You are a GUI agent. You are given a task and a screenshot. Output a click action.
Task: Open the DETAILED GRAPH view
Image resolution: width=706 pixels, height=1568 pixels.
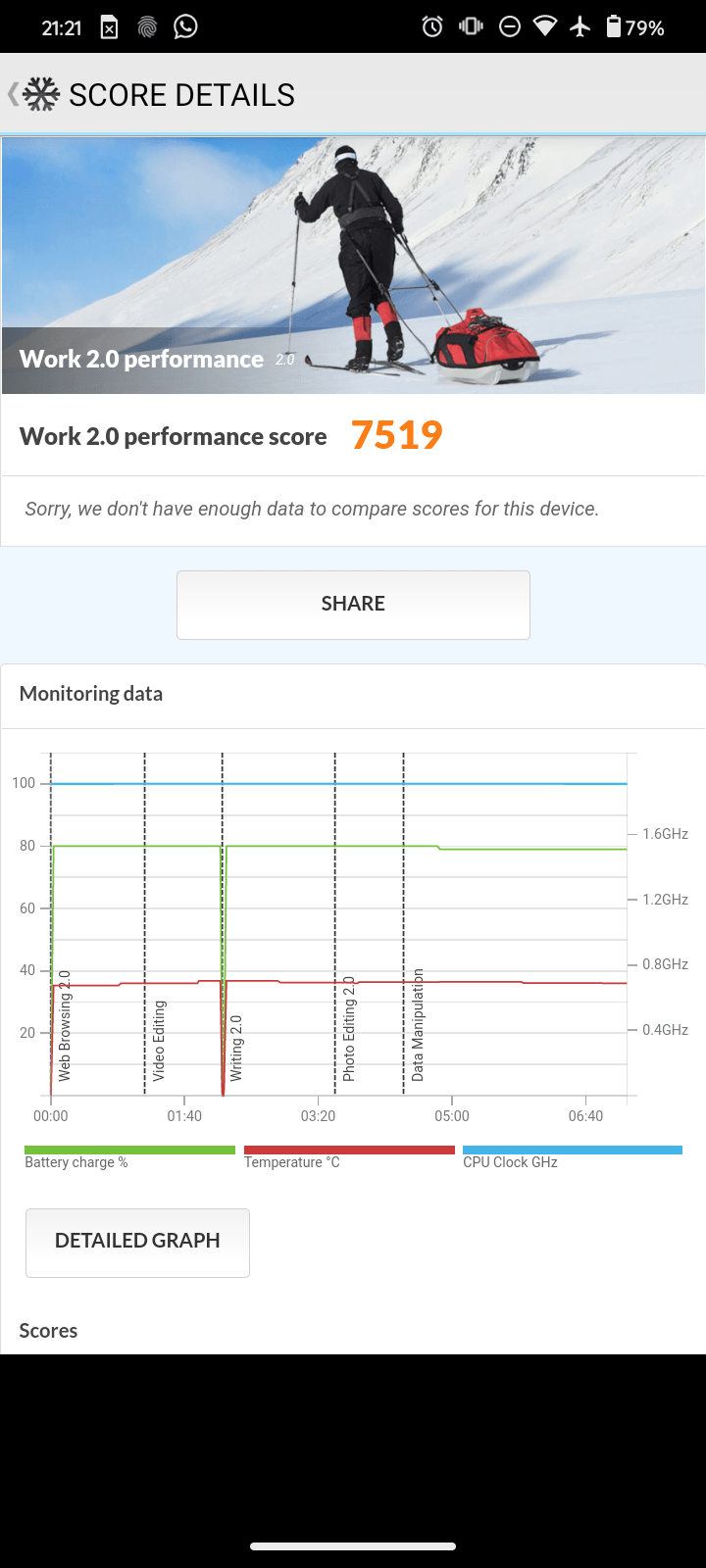137,1242
